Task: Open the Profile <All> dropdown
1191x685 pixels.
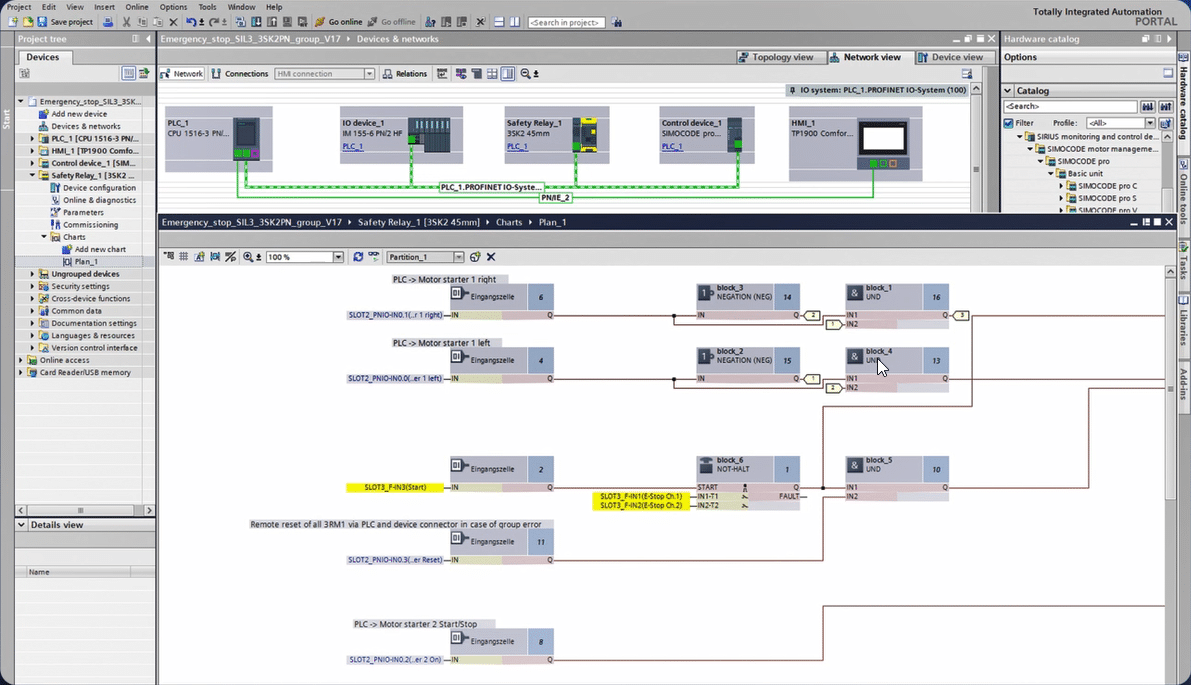Action: (x=1150, y=123)
